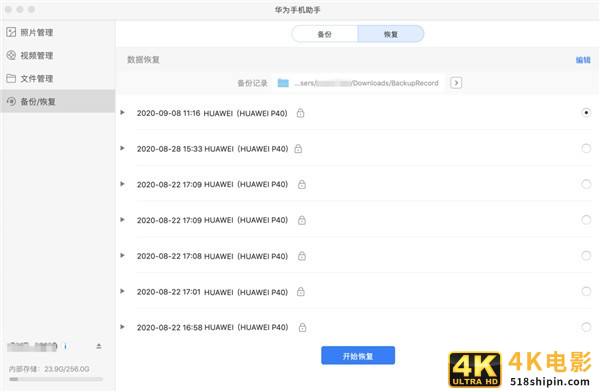The height and width of the screenshot is (392, 600).
Task: Select the 2020-09-08 11:16 backup radio button
Action: pyautogui.click(x=586, y=113)
